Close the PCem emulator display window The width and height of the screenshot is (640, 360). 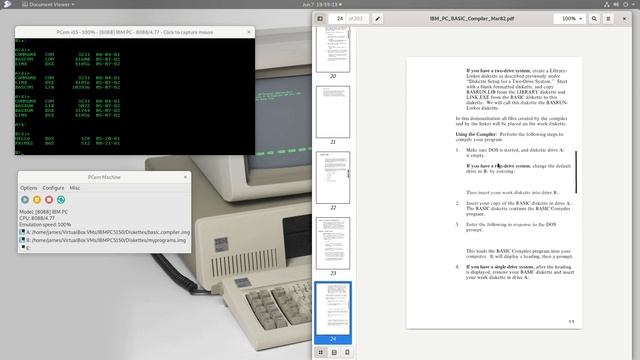tap(249, 32)
